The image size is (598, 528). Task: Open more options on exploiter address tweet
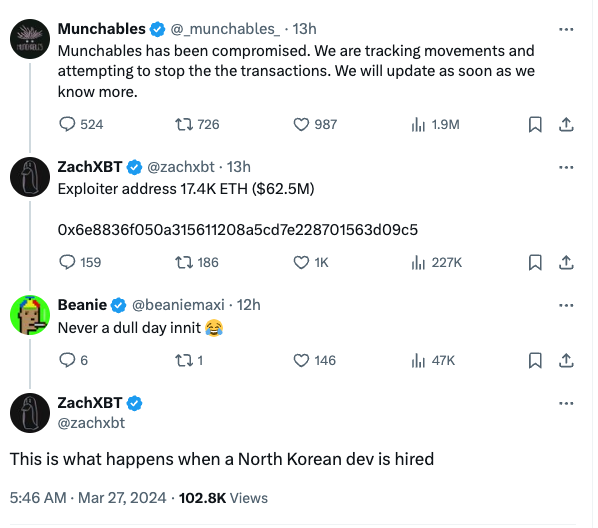click(566, 167)
